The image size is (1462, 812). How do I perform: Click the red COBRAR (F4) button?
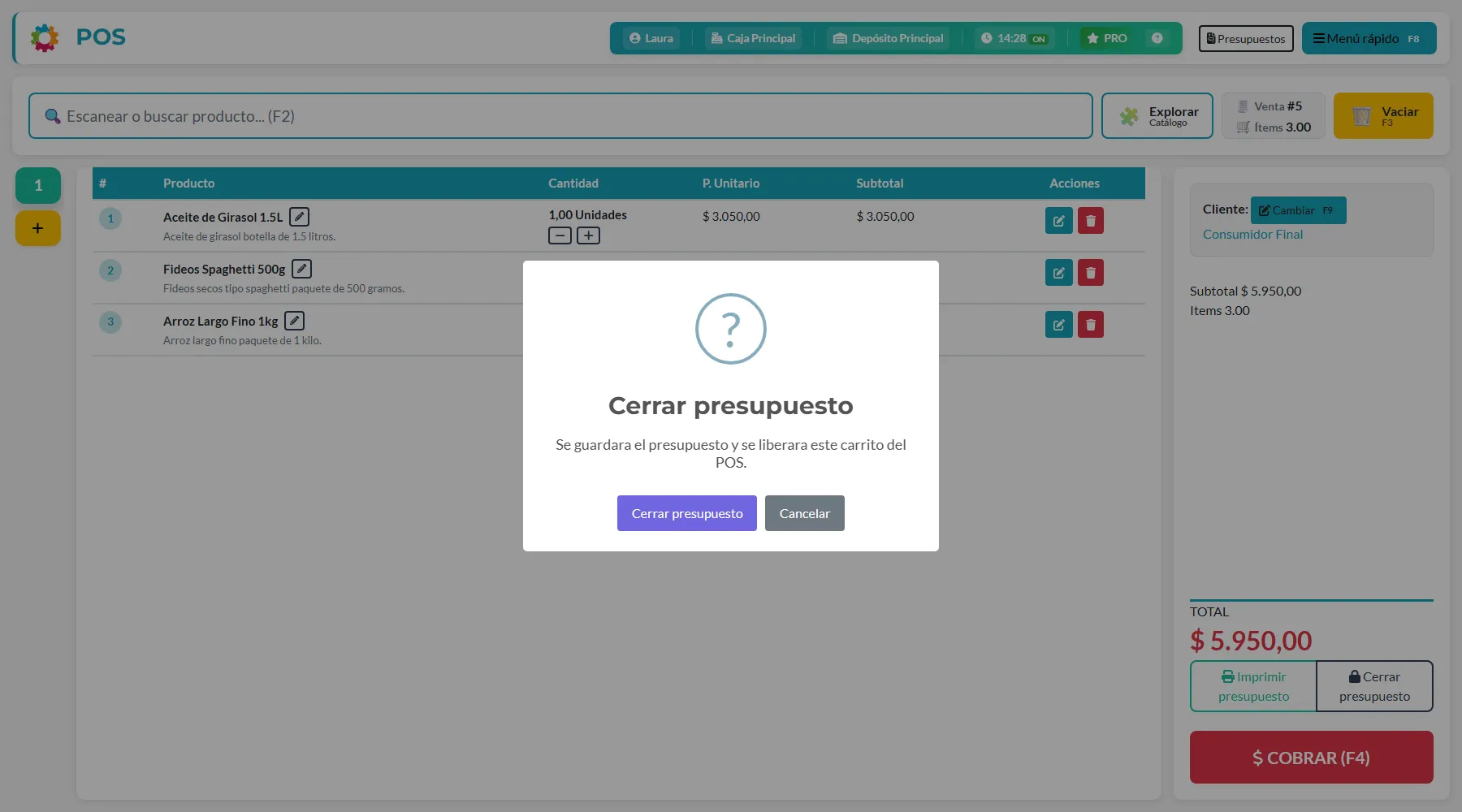coord(1312,758)
